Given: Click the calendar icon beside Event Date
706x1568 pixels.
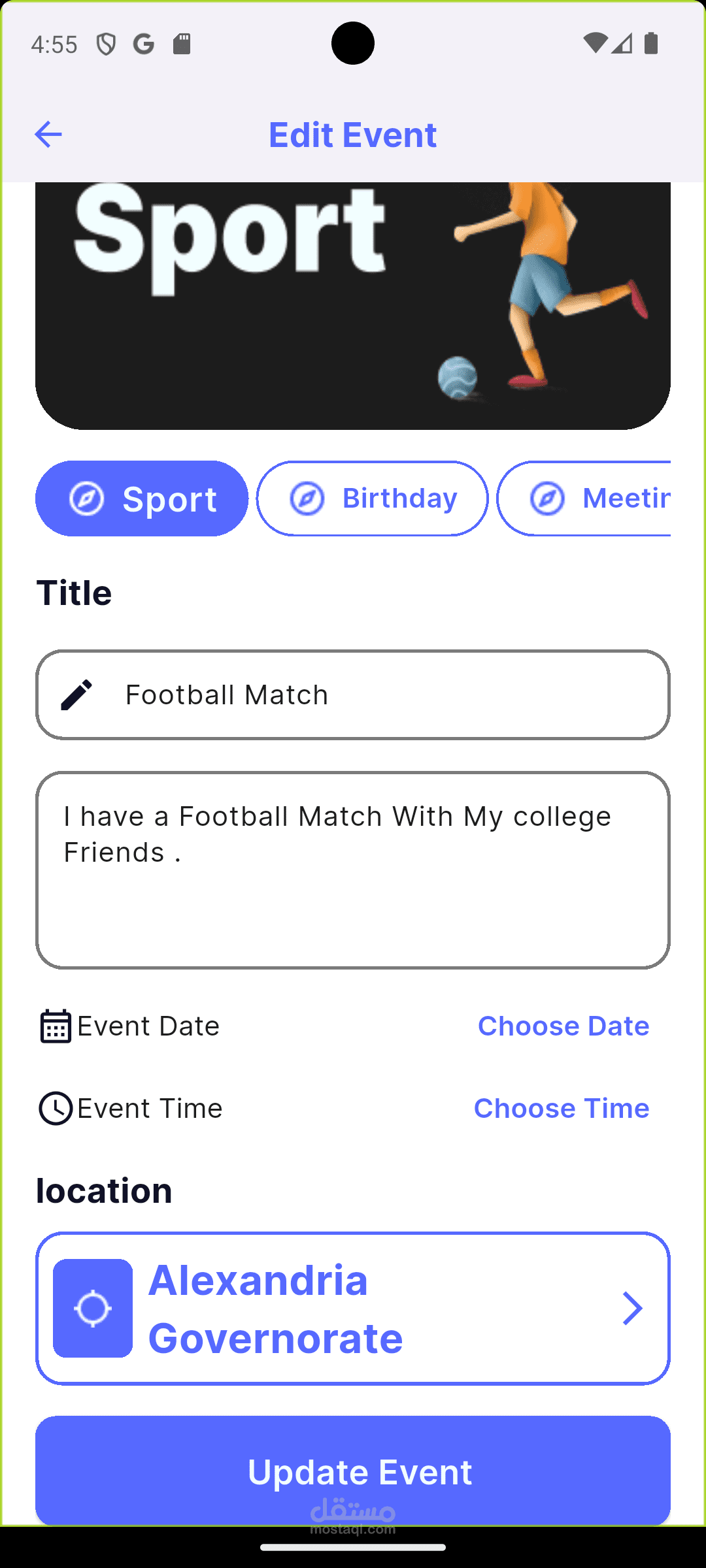Looking at the screenshot, I should [56, 1026].
